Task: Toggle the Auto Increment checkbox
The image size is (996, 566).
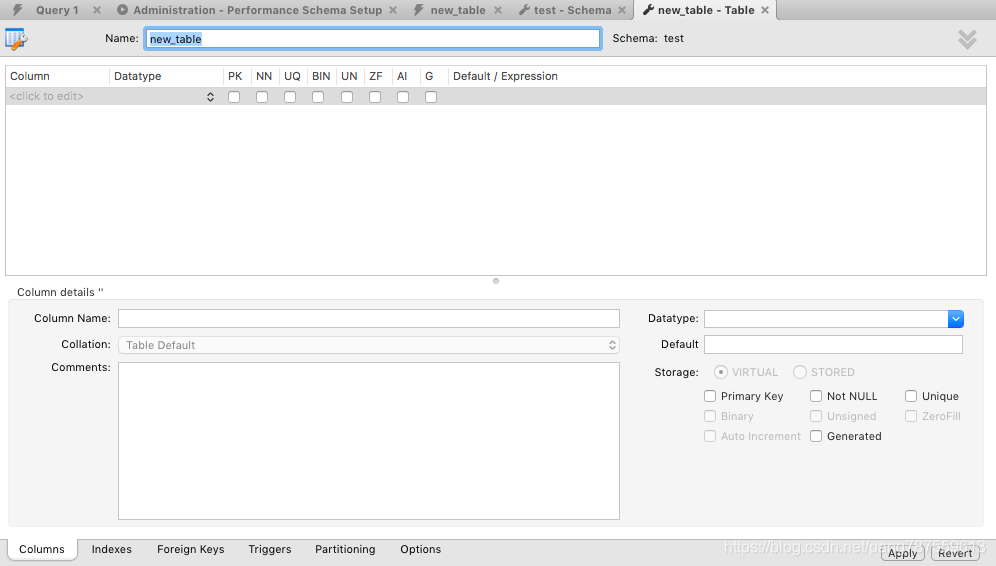Action: pyautogui.click(x=710, y=436)
